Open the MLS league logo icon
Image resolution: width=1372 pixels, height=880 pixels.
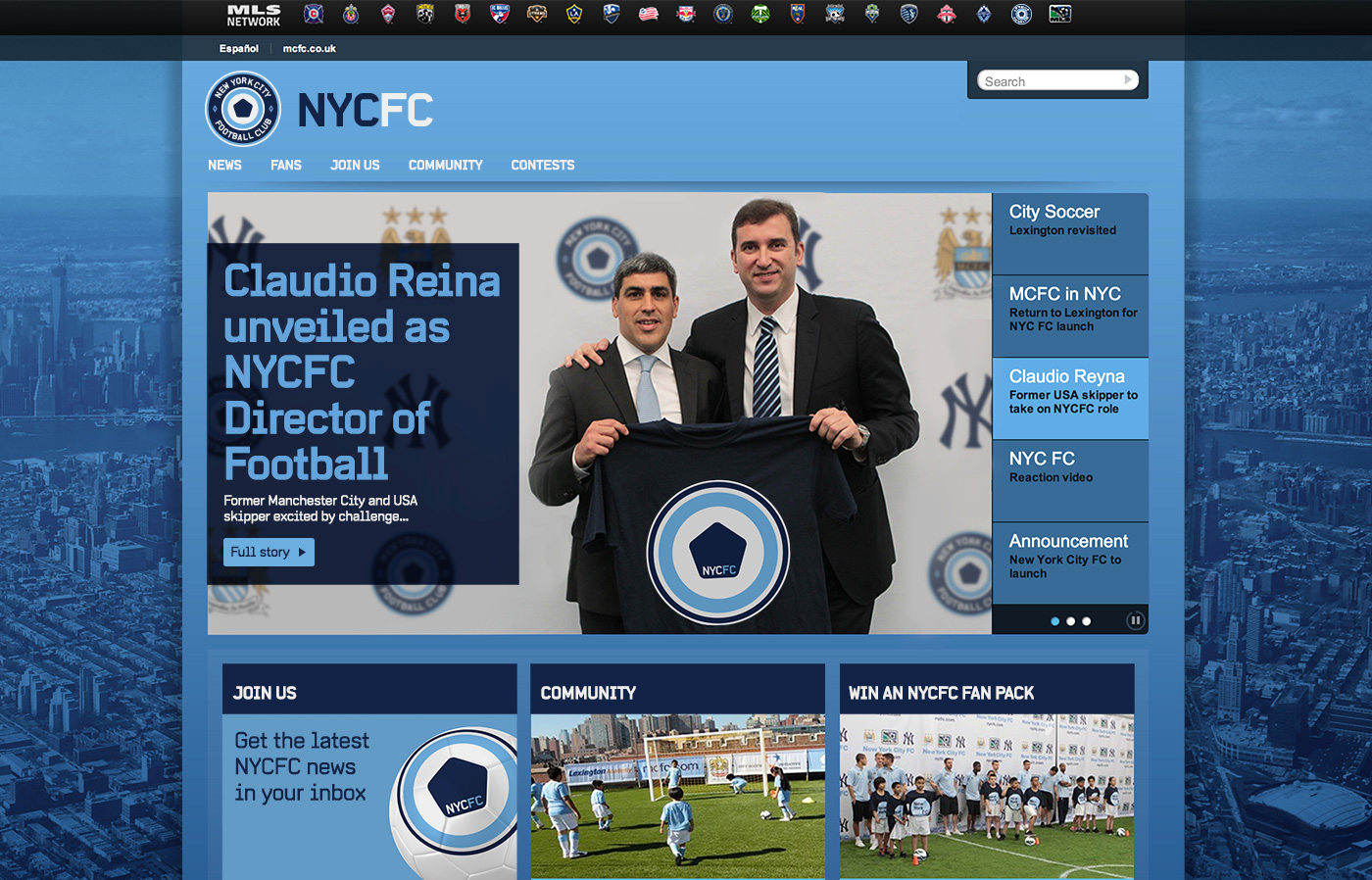tap(1060, 14)
